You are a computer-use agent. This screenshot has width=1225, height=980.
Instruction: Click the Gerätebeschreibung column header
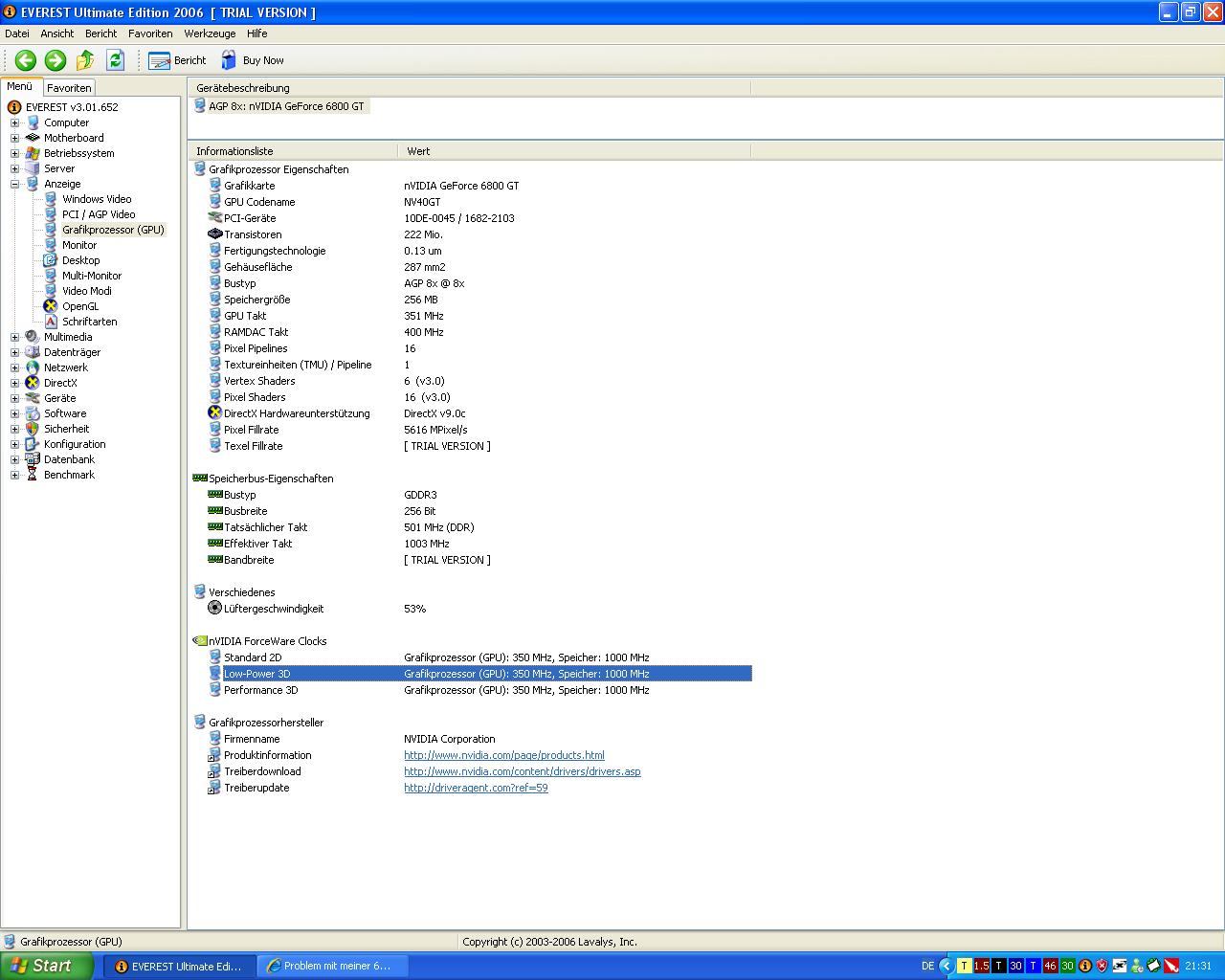[x=469, y=88]
